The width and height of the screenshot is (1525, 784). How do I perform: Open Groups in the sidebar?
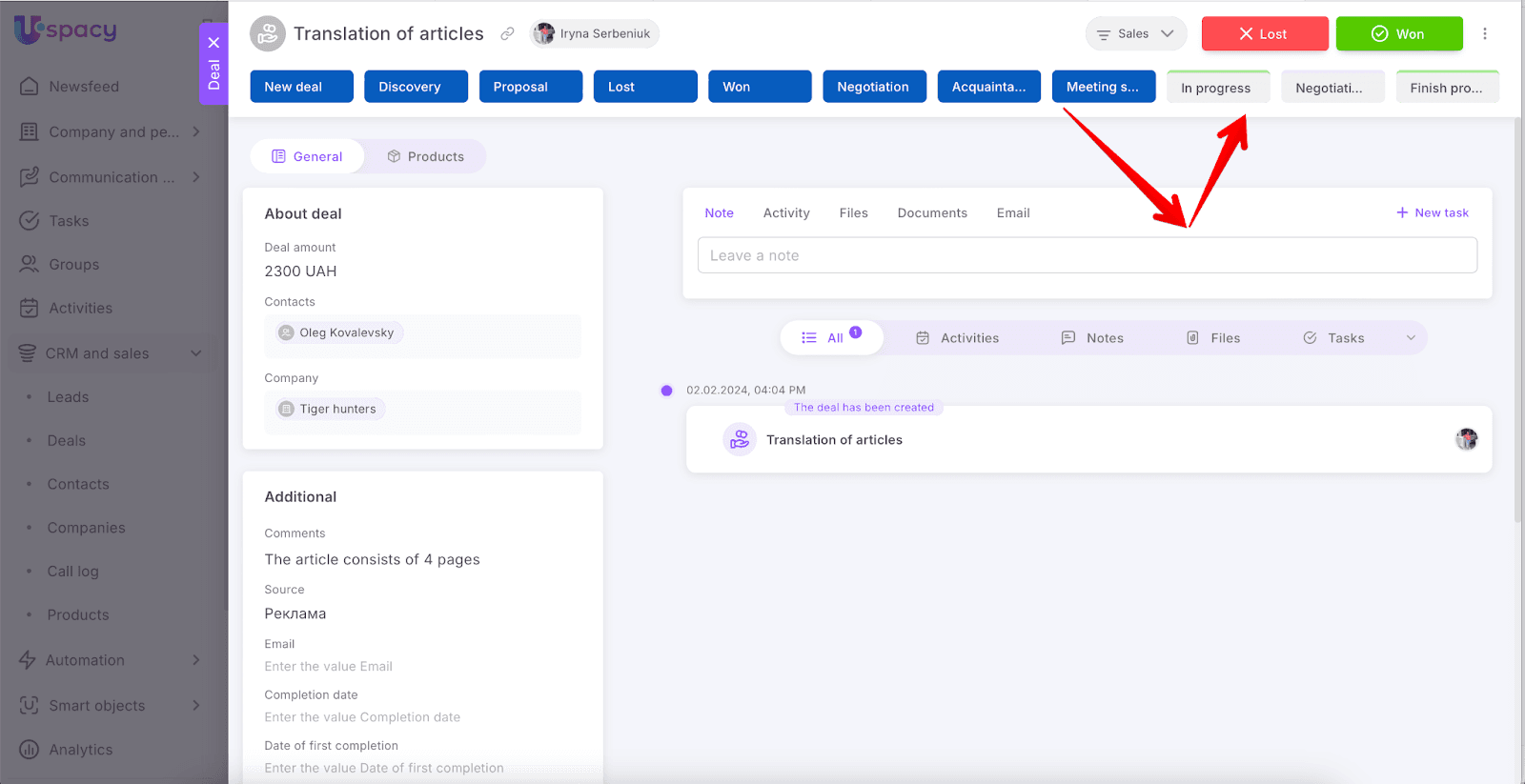(x=73, y=265)
